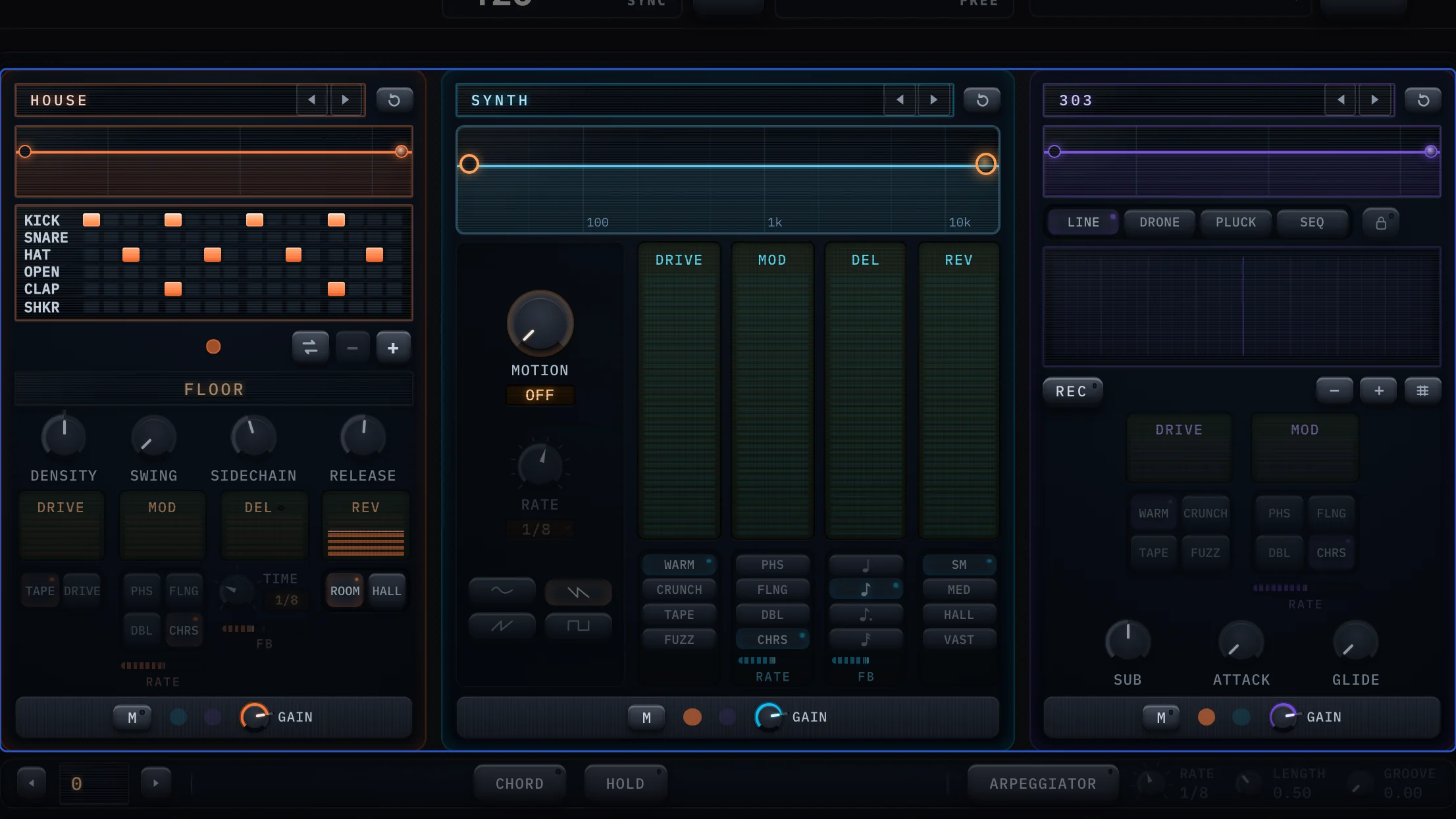This screenshot has height=819, width=1456.
Task: Go to next SYNTH preset
Action: pos(933,100)
